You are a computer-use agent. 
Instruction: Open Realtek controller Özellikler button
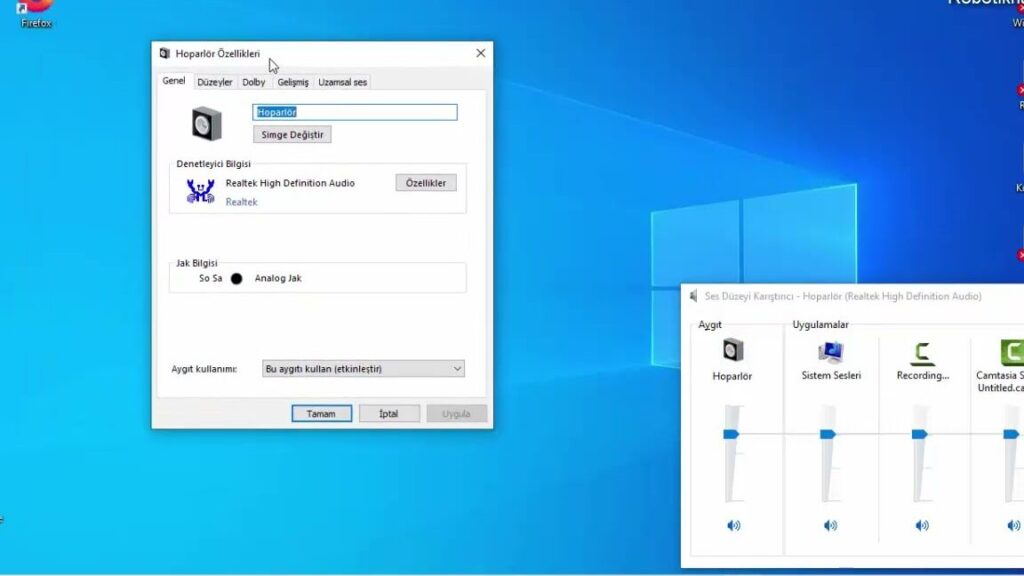point(426,183)
